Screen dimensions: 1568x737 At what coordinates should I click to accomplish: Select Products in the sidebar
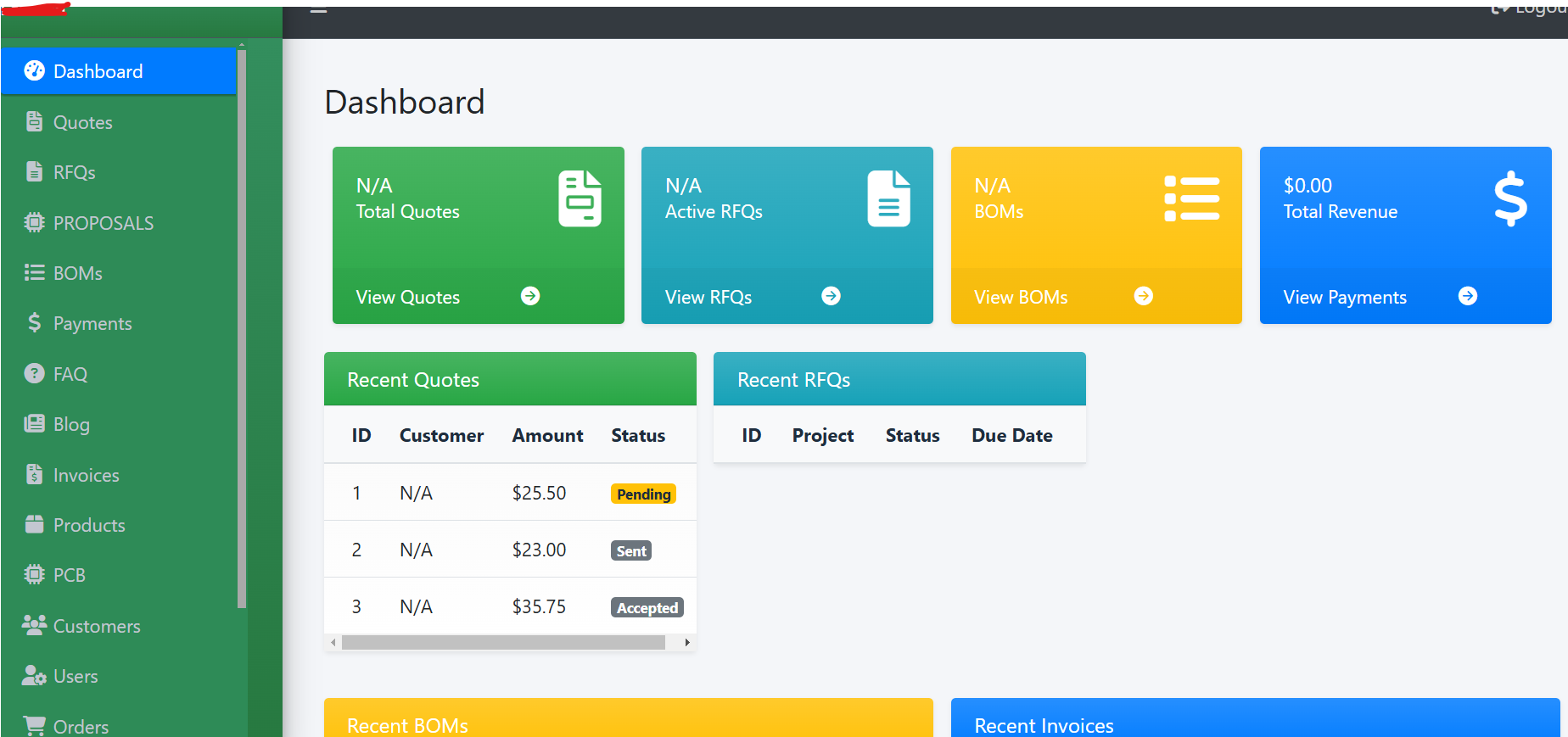coord(119,525)
